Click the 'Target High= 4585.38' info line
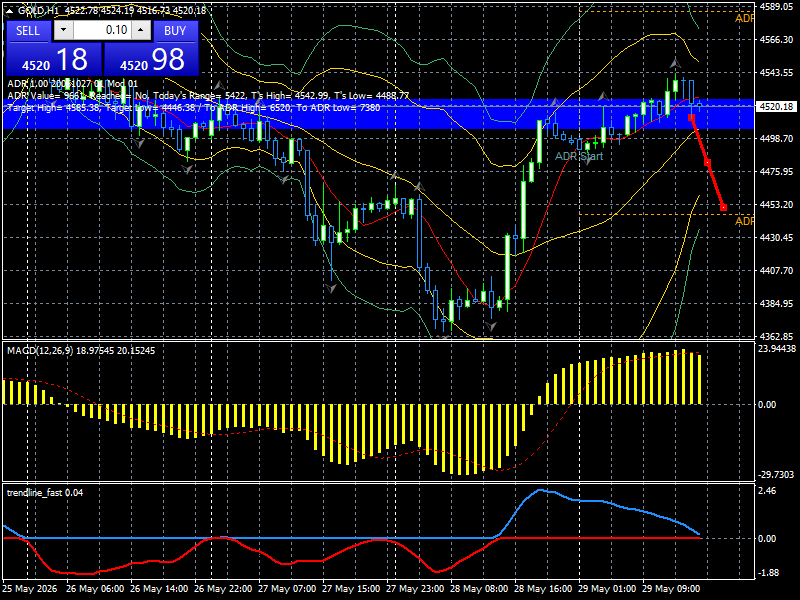This screenshot has height=600, width=800. 194,108
